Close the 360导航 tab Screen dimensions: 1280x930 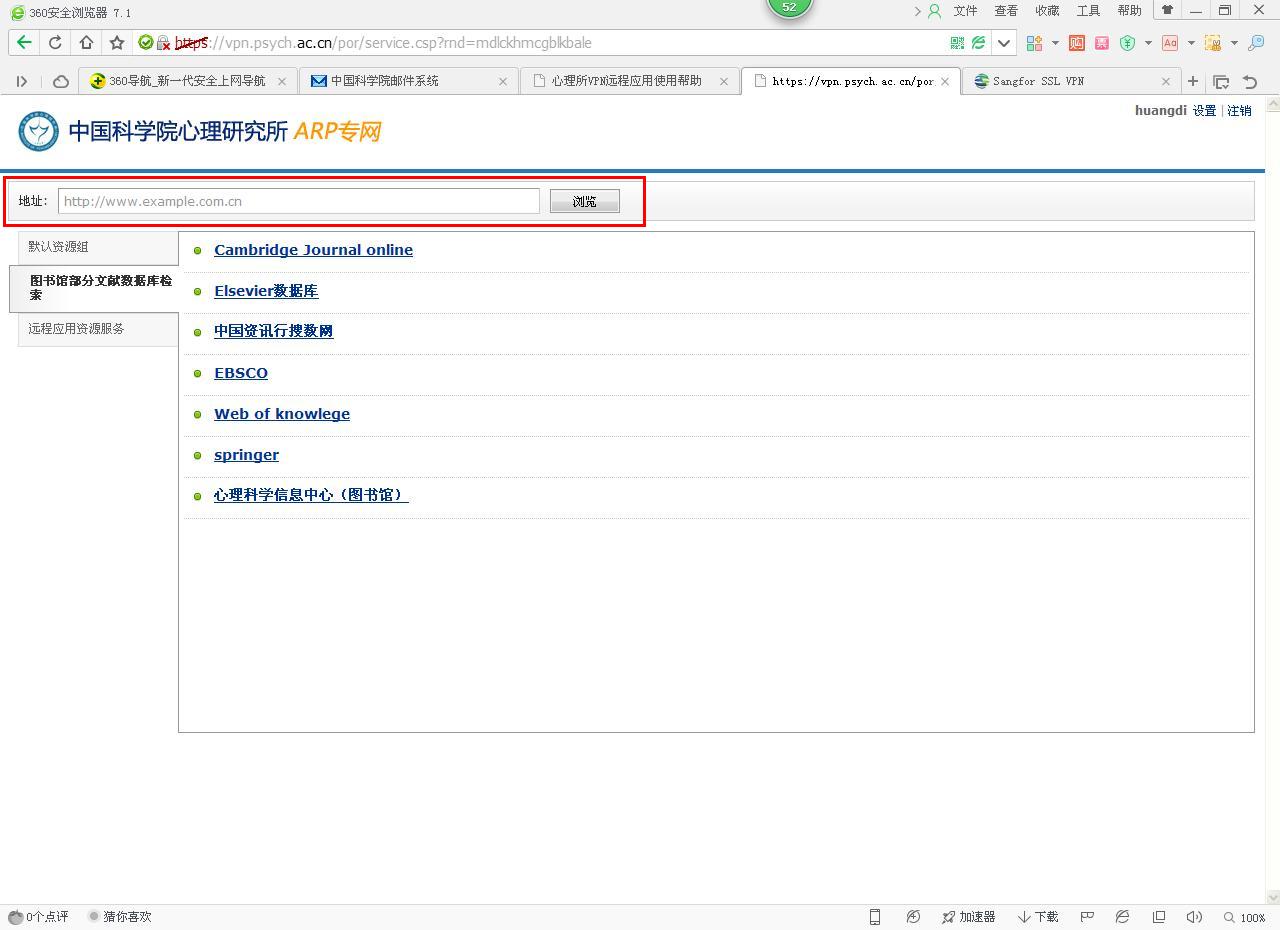point(282,81)
